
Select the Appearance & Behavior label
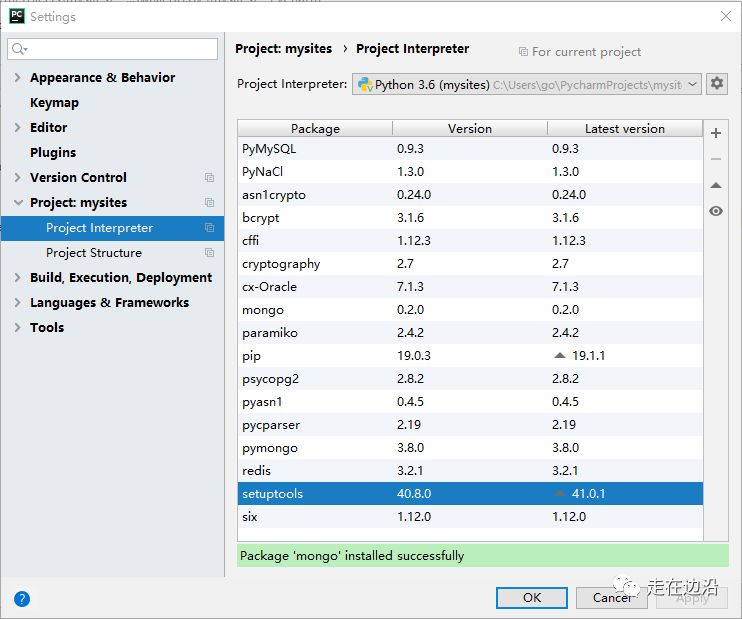coord(103,78)
